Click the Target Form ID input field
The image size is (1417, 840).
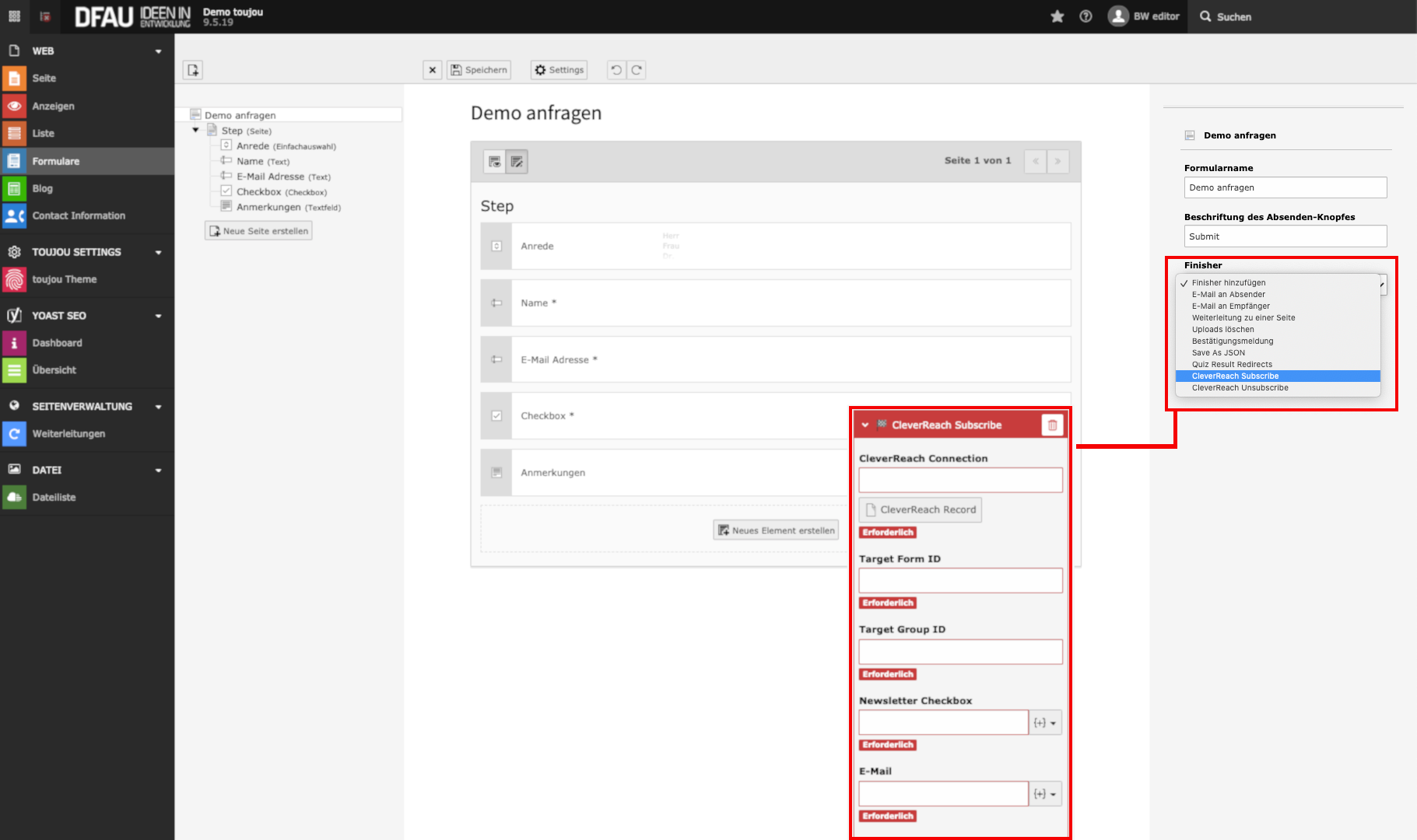click(960, 581)
